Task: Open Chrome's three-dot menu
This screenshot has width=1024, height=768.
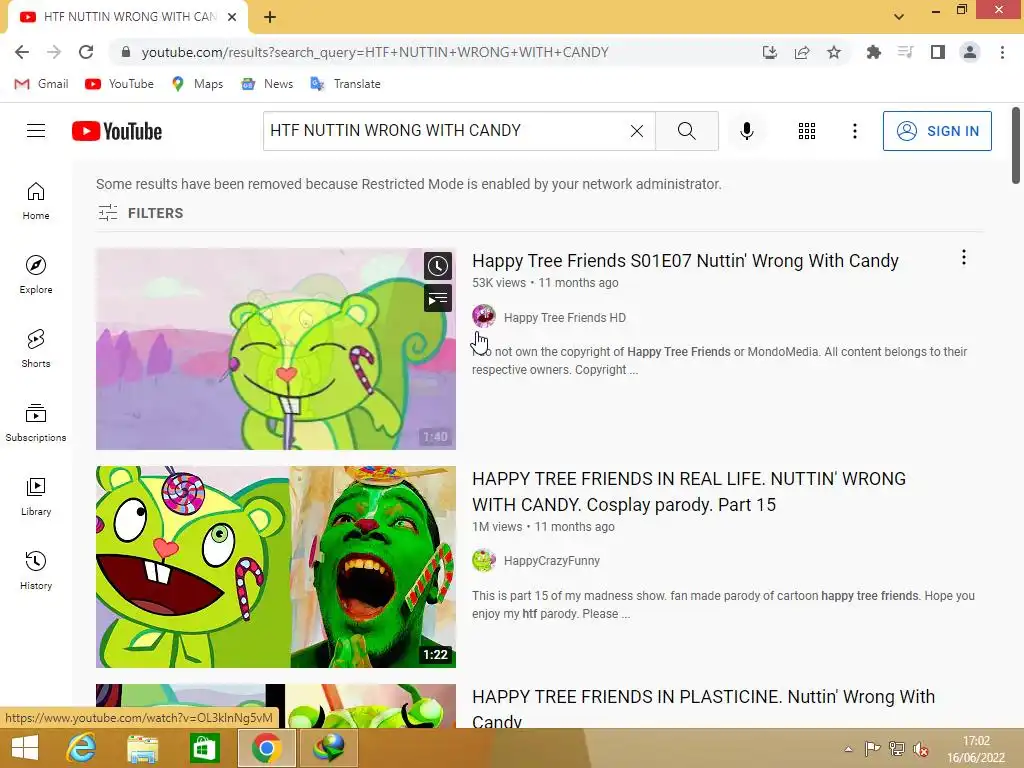Action: pos(1002,52)
